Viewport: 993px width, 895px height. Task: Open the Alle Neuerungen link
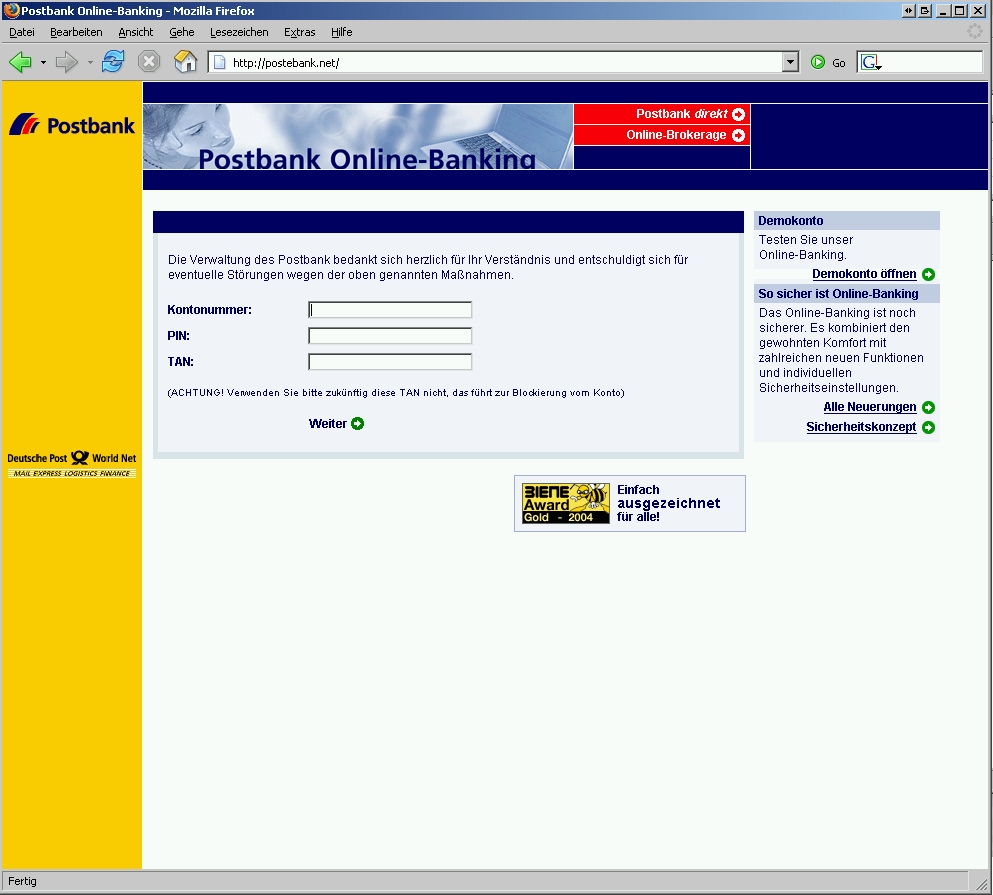tap(870, 407)
